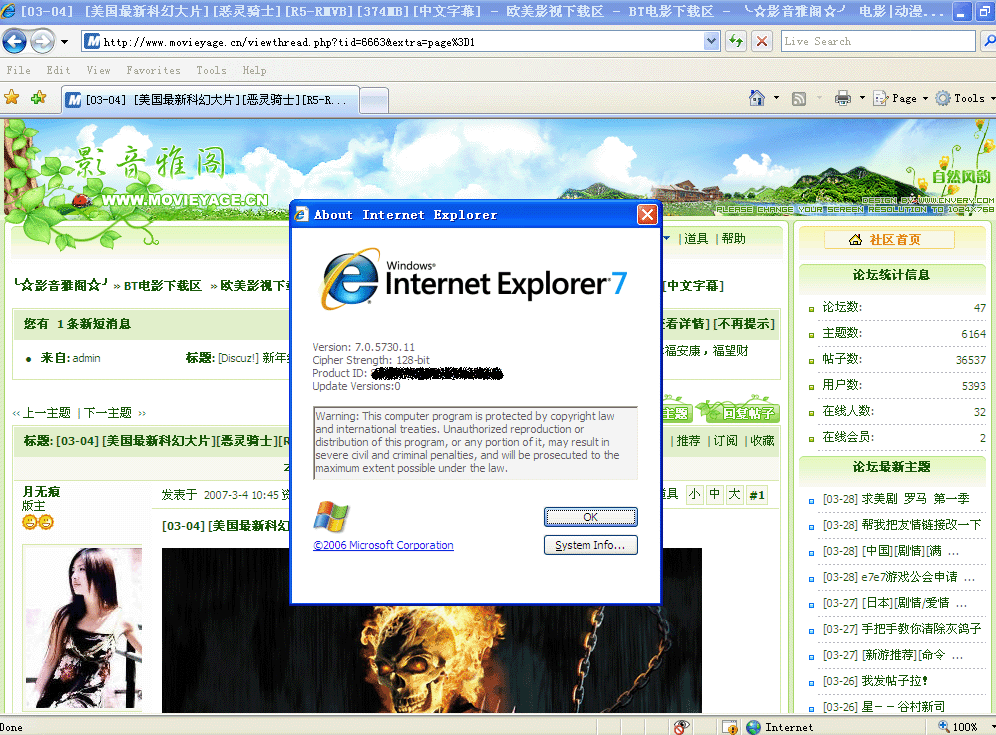Screen dimensions: 996x735
Task: Open the Tools gear command bar menu
Action: 964,98
